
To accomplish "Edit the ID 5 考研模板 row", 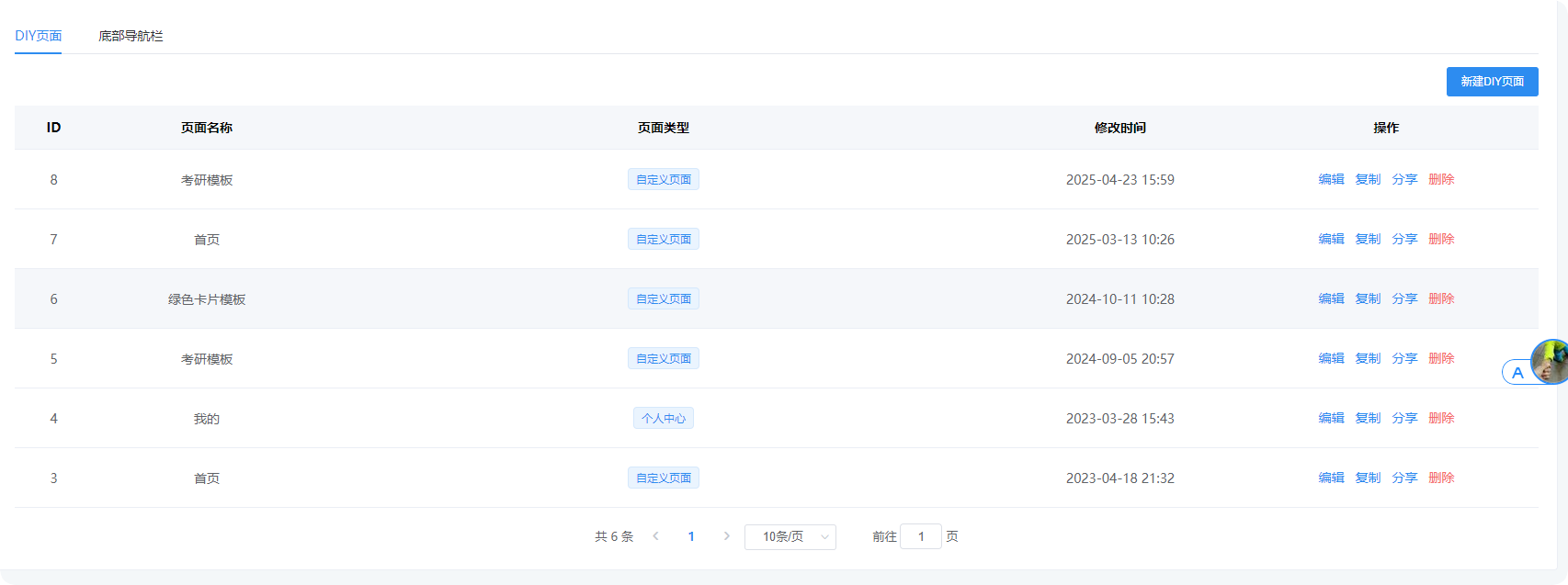I will tap(1331, 358).
